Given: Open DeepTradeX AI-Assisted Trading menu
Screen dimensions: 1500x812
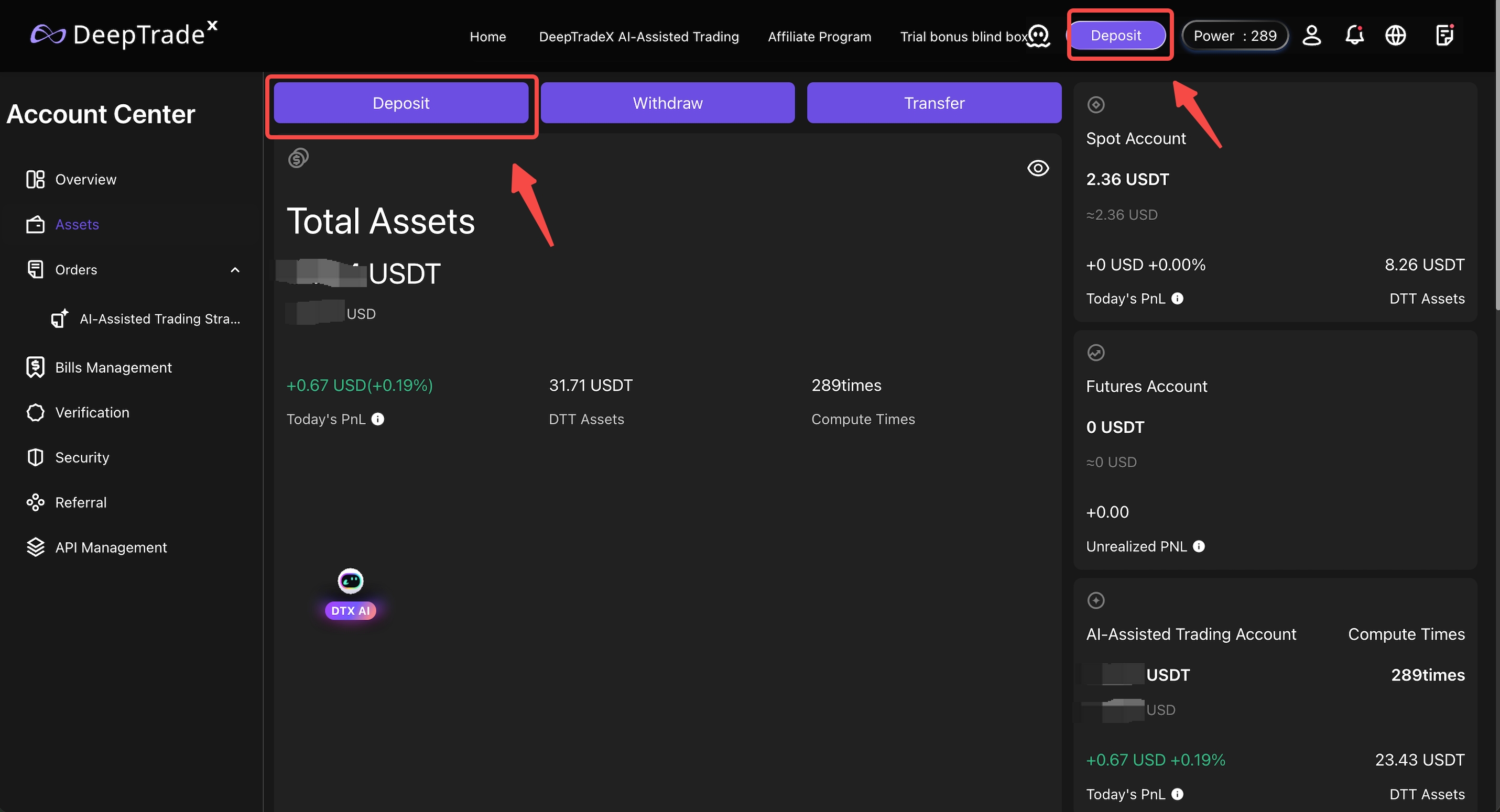Looking at the screenshot, I should point(639,37).
